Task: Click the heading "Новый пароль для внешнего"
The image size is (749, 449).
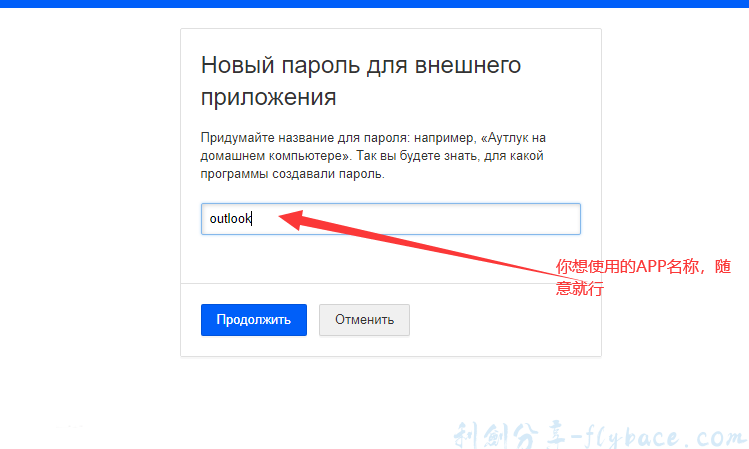Action: pyautogui.click(x=361, y=66)
